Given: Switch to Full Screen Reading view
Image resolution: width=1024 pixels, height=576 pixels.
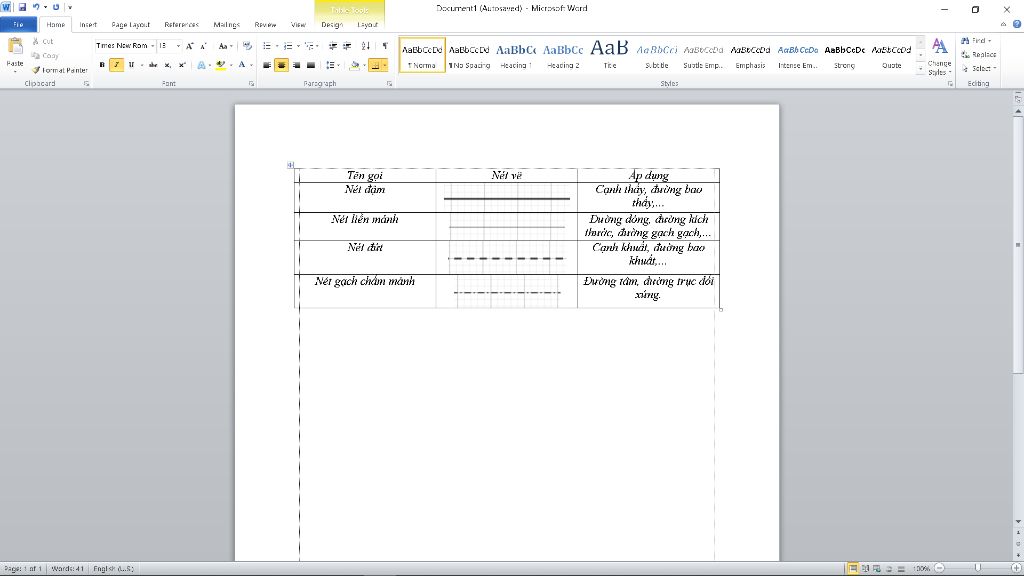Looking at the screenshot, I should click(865, 569).
